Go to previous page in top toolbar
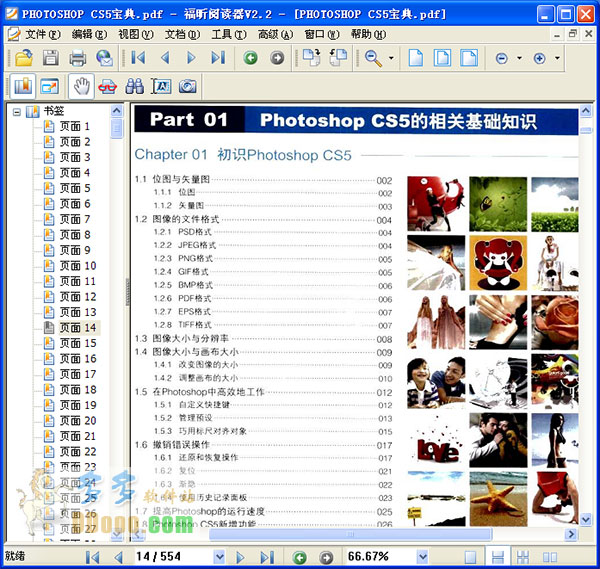Viewport: 600px width, 569px height. [x=165, y=58]
